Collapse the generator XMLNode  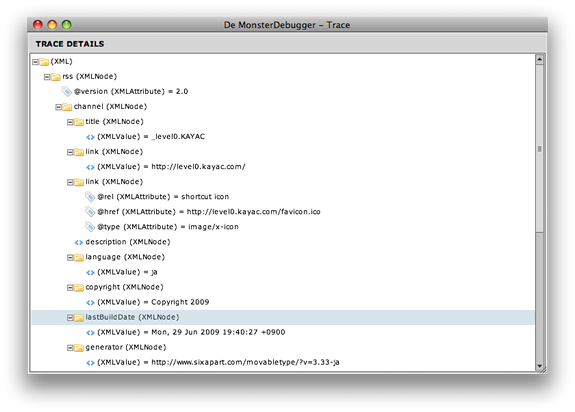[70, 348]
